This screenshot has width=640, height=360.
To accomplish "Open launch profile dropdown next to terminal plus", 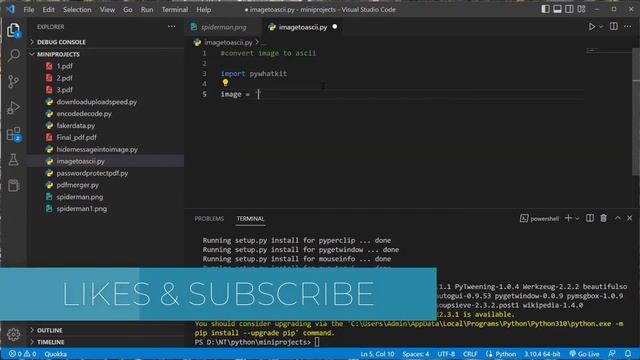I will [x=577, y=219].
